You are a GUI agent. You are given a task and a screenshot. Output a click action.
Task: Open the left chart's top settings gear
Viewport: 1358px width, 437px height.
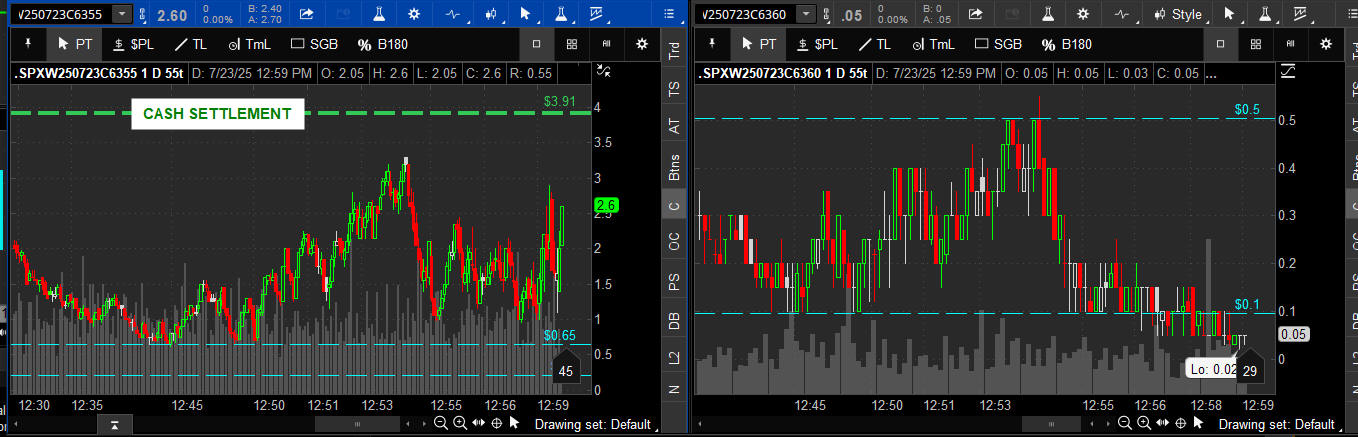pyautogui.click(x=414, y=14)
